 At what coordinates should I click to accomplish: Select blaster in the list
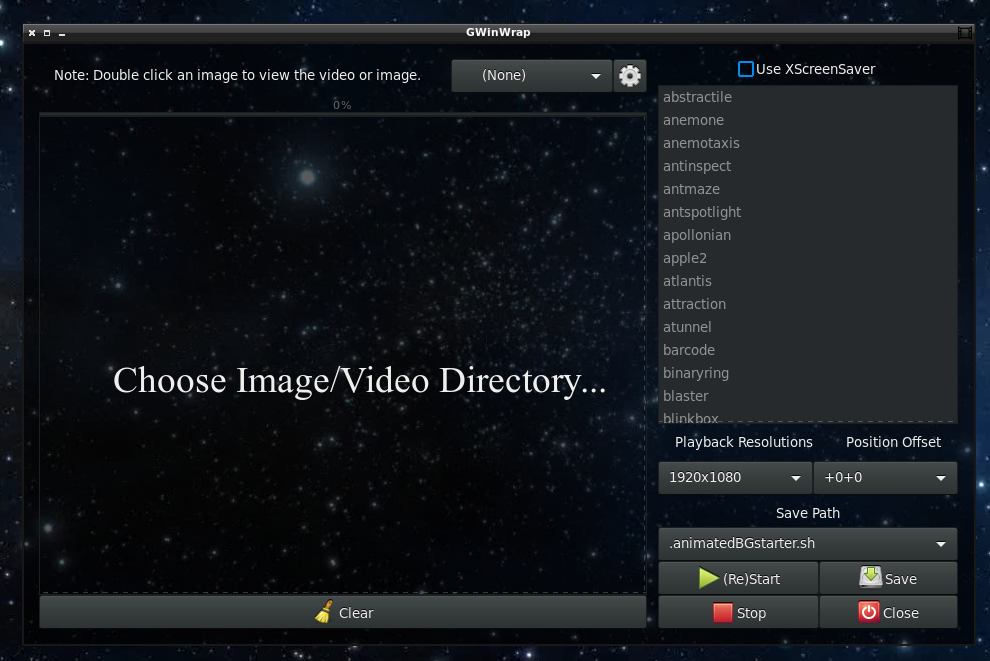[x=808, y=396]
